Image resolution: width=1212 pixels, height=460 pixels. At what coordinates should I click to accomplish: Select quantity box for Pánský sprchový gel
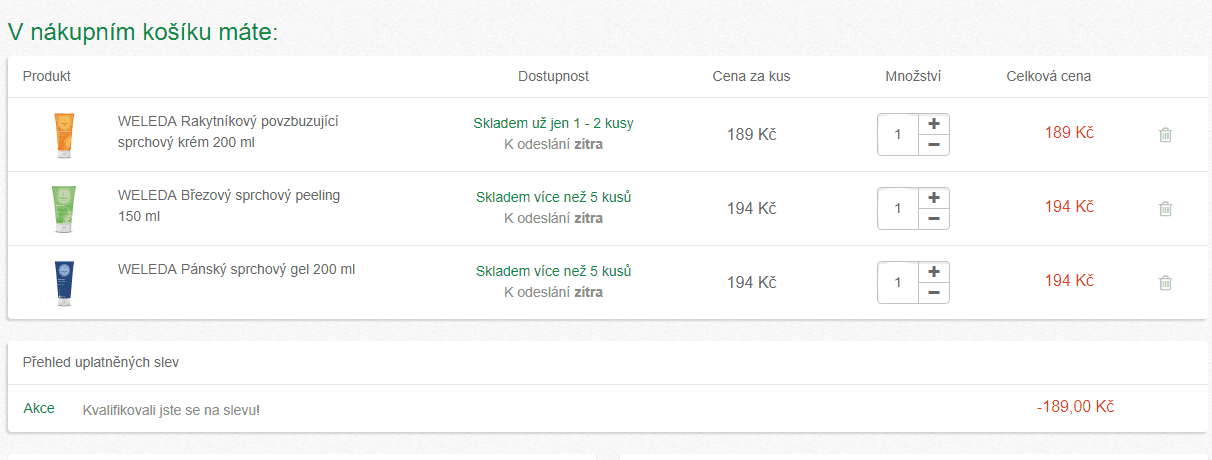[898, 283]
